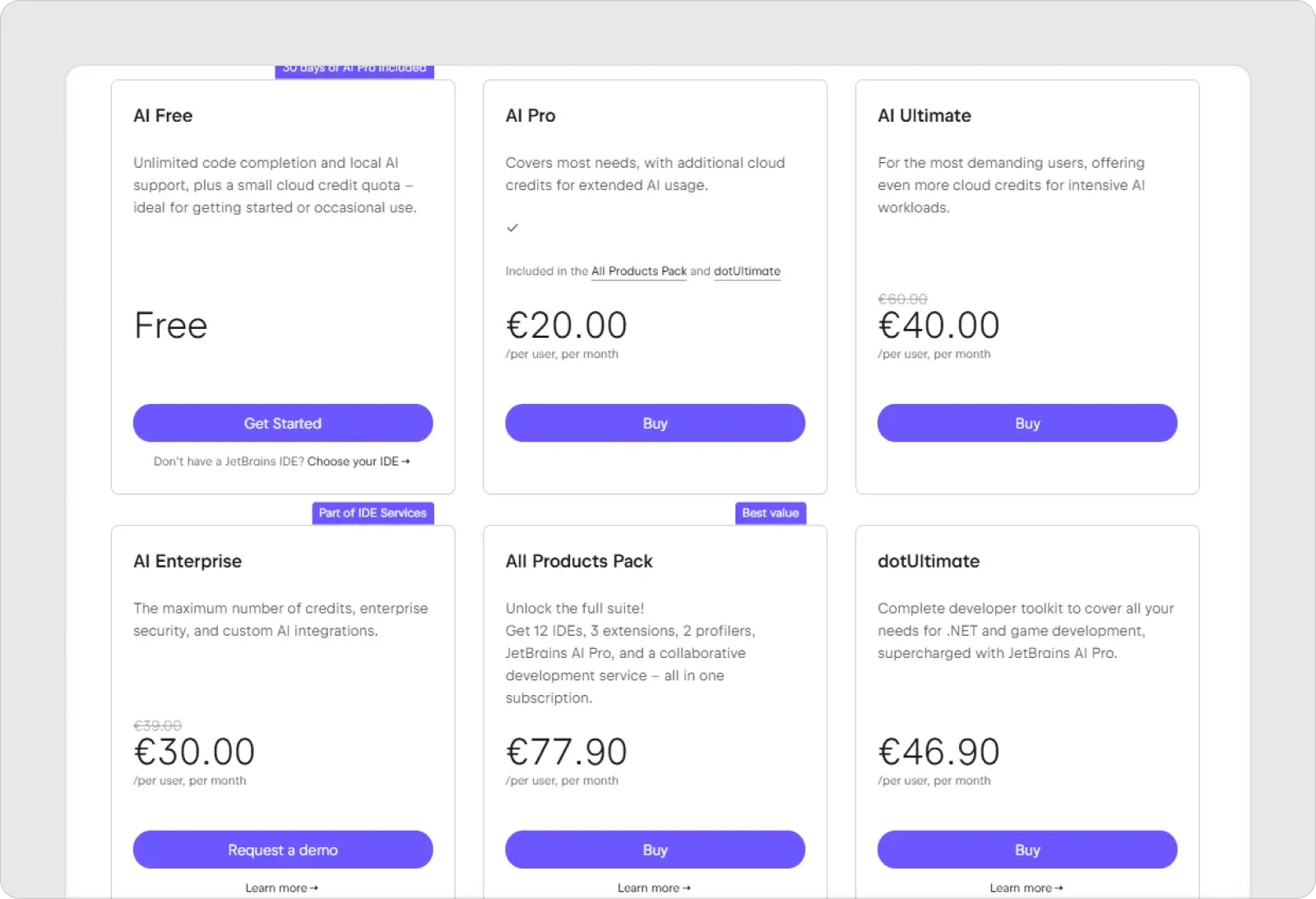This screenshot has width=1316, height=899.
Task: Click the Best value badge
Action: tap(771, 512)
